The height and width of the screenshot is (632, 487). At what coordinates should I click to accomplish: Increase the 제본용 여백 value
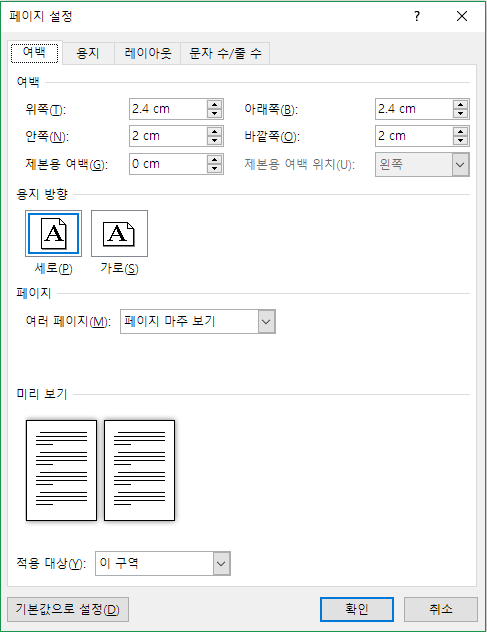coord(214,160)
